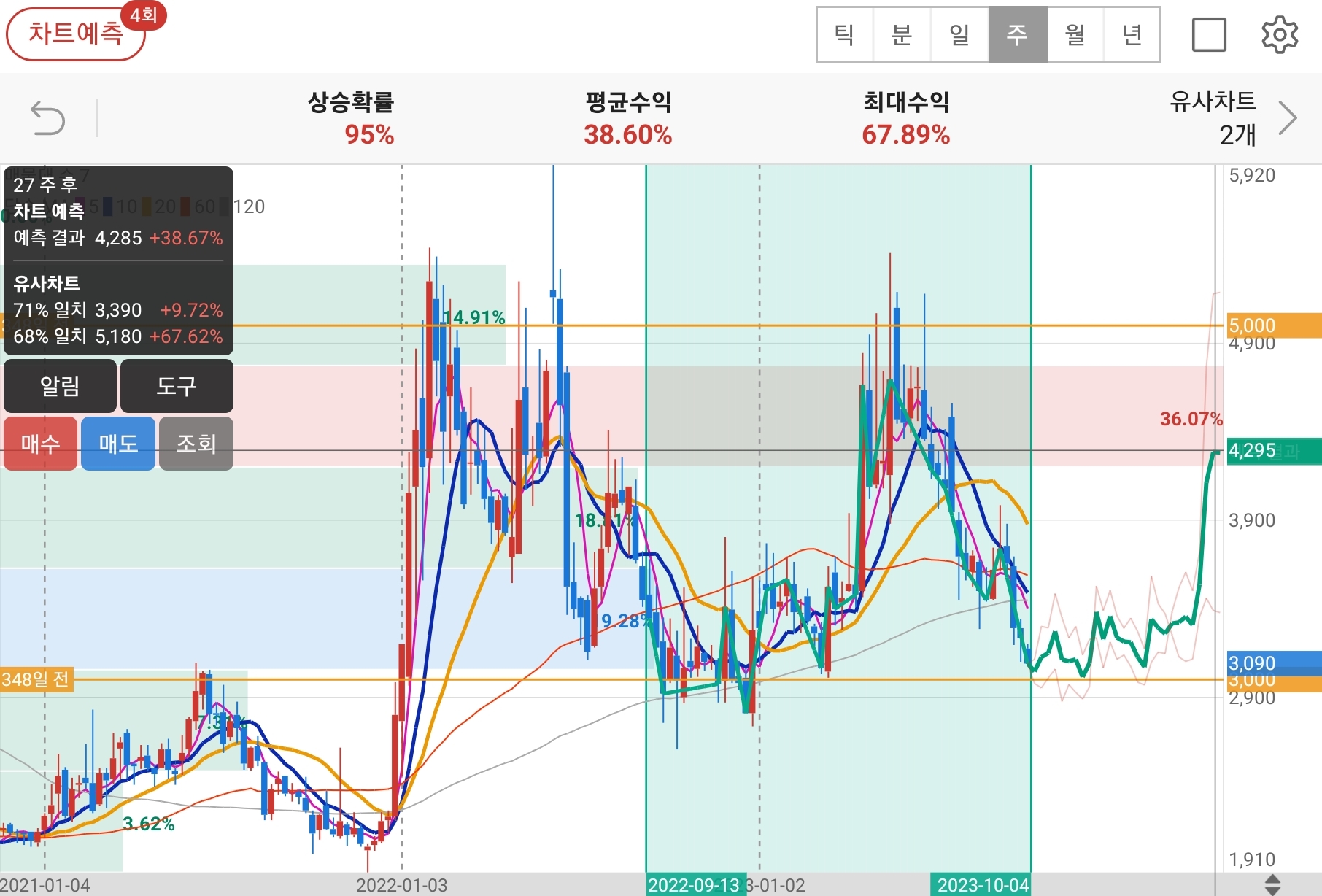
Task: Adjust vertical scale arrows at bottom right
Action: [1272, 884]
